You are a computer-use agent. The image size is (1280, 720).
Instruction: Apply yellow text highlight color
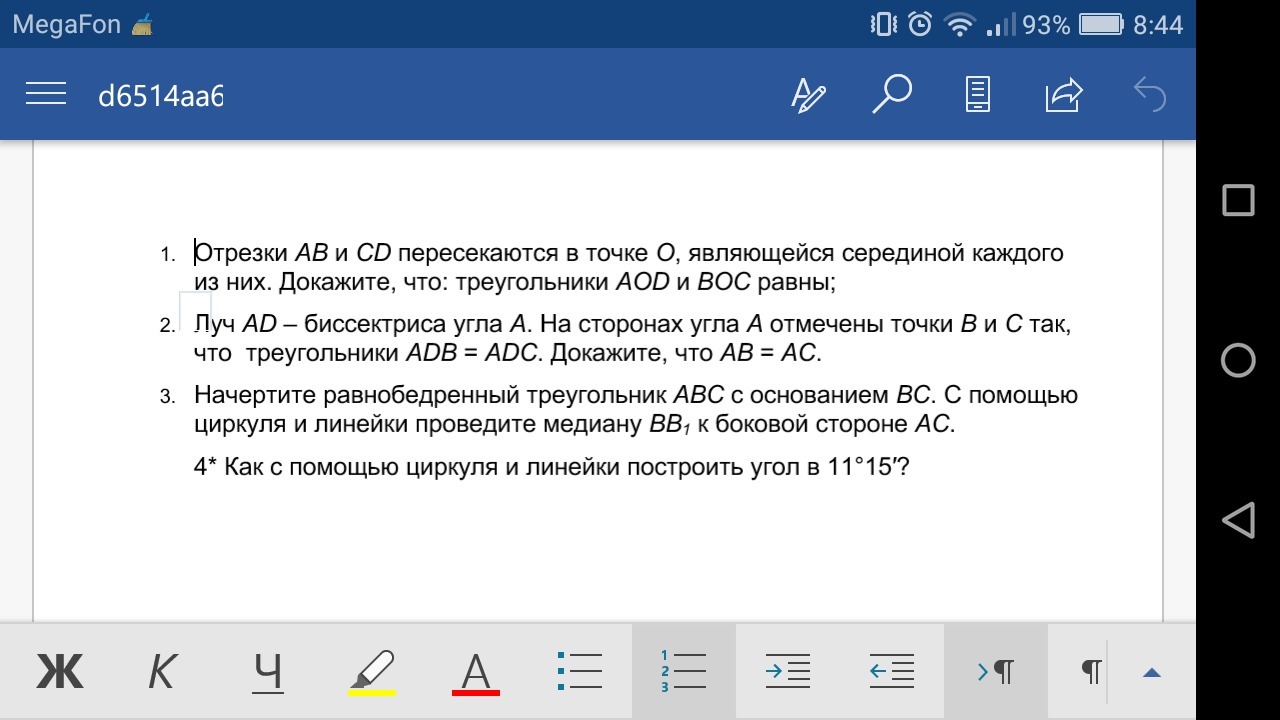373,672
